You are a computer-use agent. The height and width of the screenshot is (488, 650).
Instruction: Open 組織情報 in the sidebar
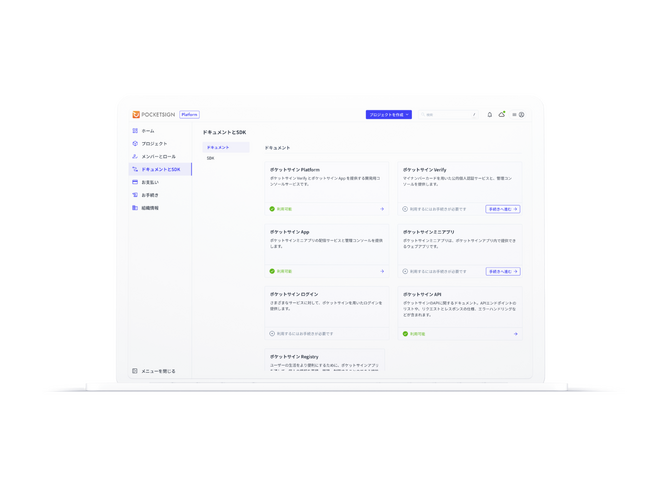(149, 208)
